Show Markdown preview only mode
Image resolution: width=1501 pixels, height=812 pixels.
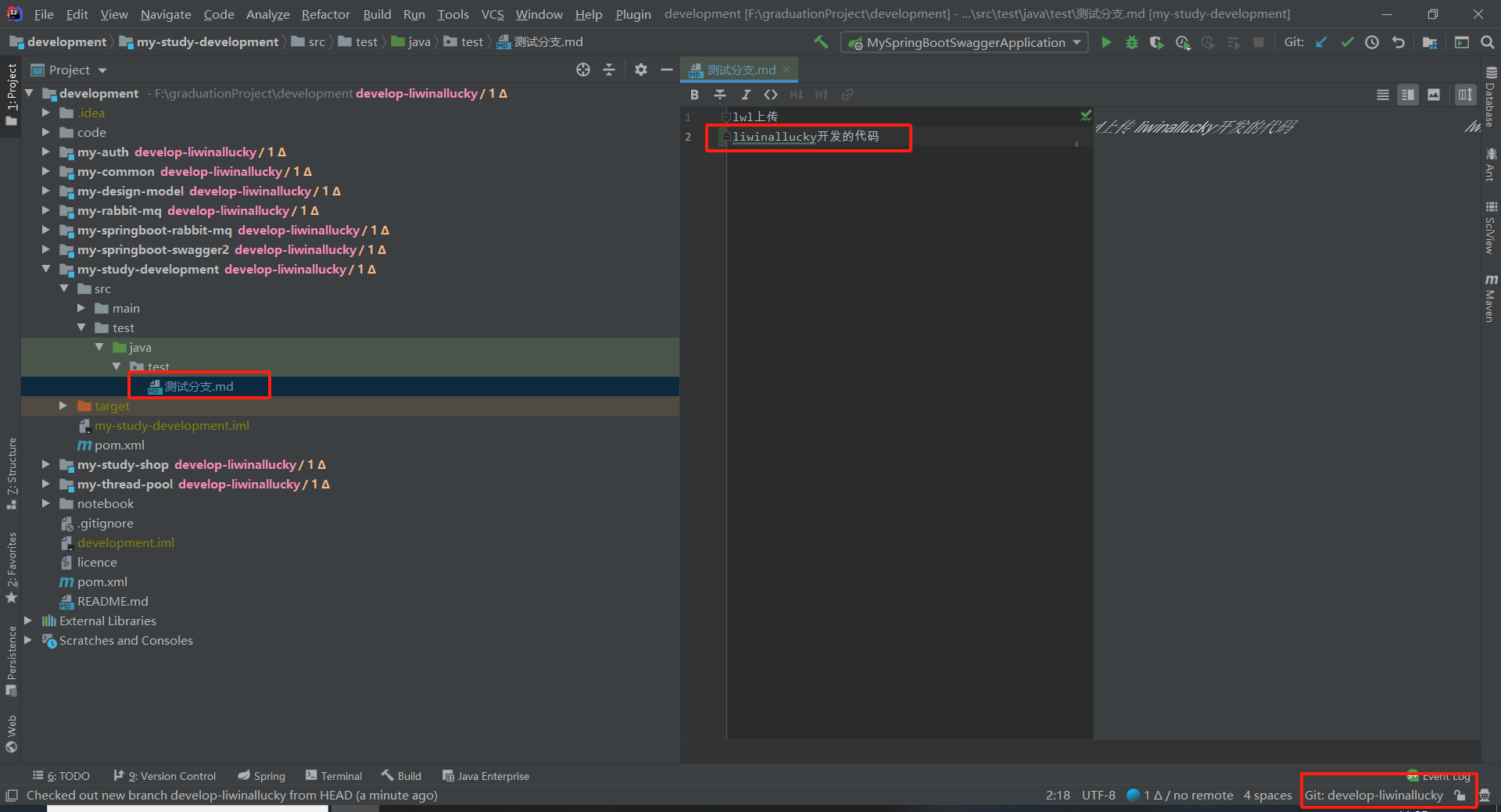[1434, 95]
